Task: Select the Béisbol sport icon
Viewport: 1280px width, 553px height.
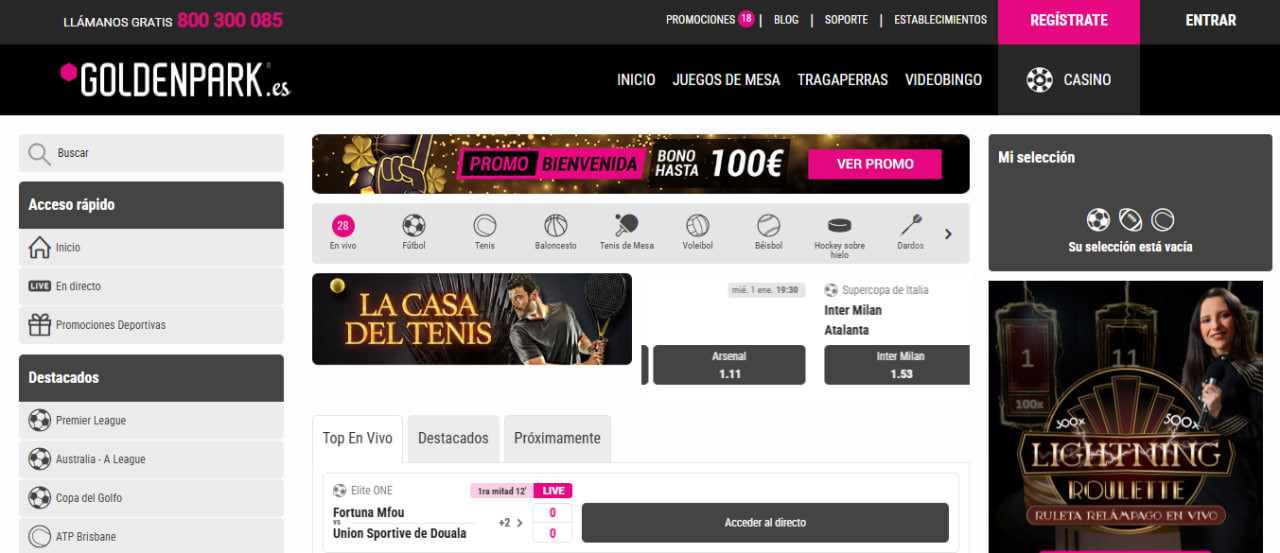Action: (768, 225)
